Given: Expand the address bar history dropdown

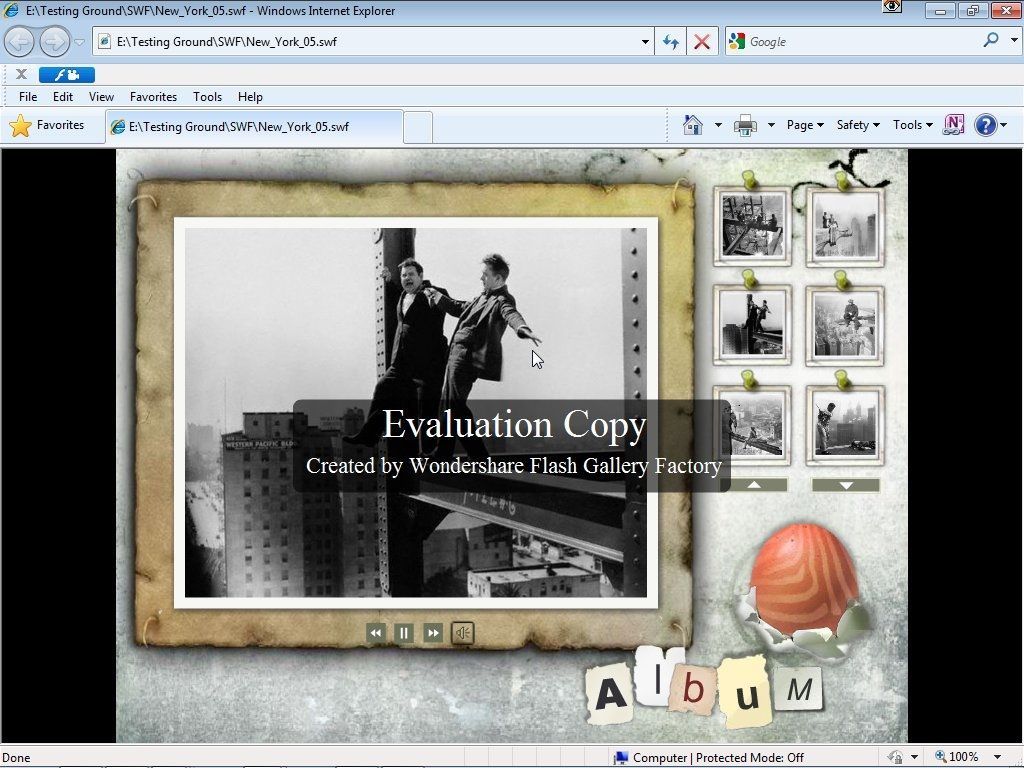Looking at the screenshot, I should (644, 41).
